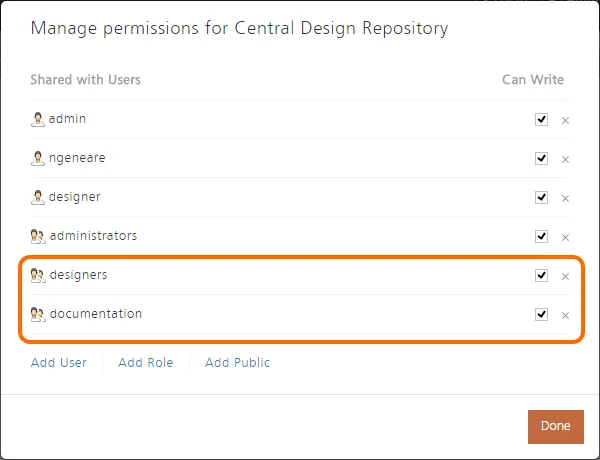Click the designers role group icon
The width and height of the screenshot is (600, 460).
point(38,276)
